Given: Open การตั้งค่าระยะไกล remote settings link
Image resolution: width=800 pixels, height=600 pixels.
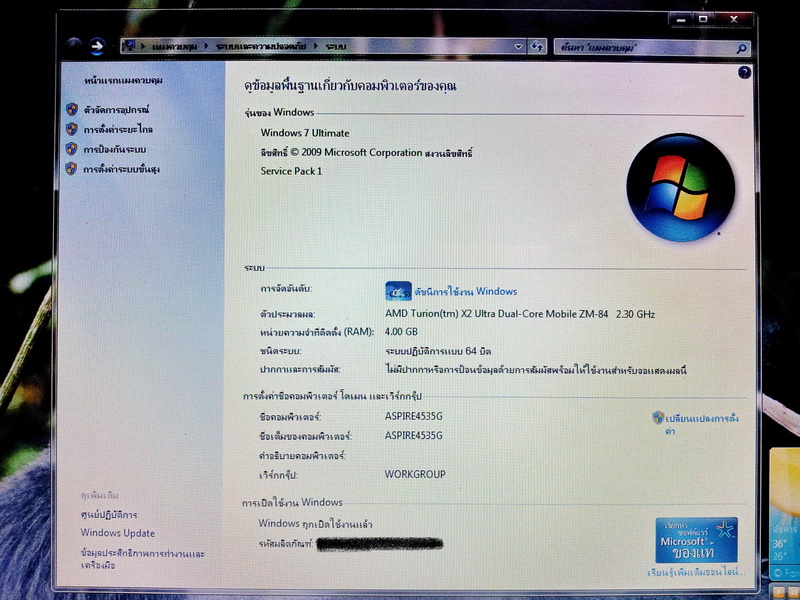Looking at the screenshot, I should 118,130.
